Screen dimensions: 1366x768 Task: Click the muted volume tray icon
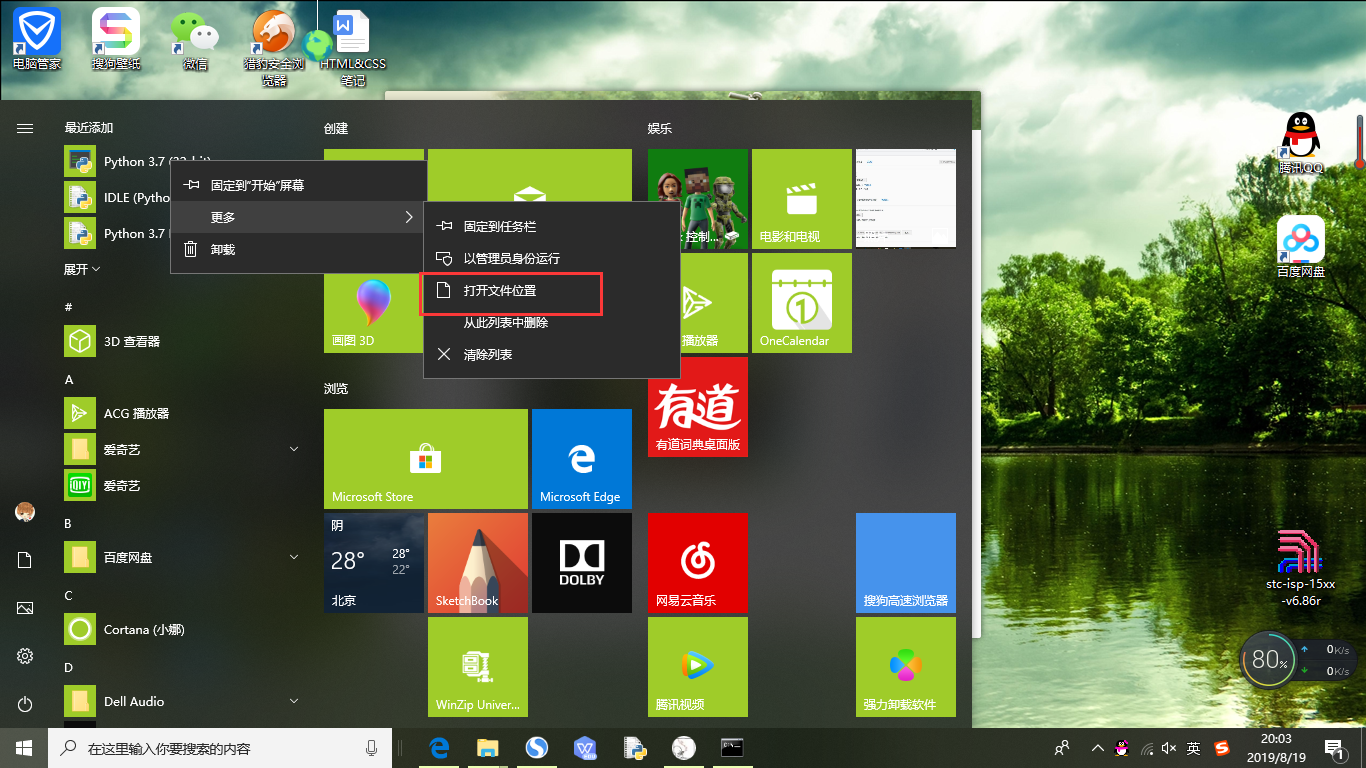1168,748
